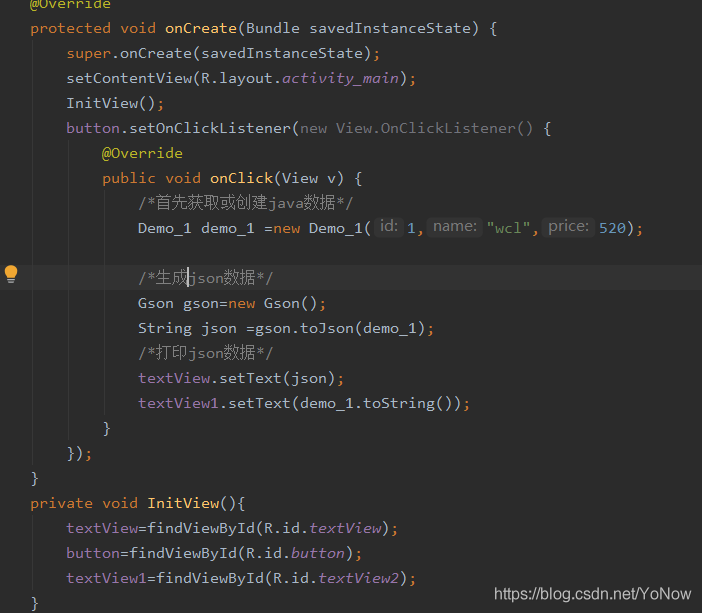Viewport: 702px width, 613px height.
Task: Click the comment above textView.setText
Action: coord(205,353)
